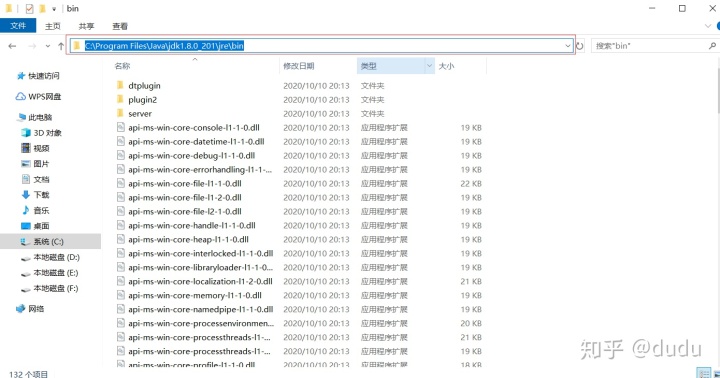Sort by the 大小 column header
Image resolution: width=720 pixels, height=378 pixels.
[x=446, y=66]
